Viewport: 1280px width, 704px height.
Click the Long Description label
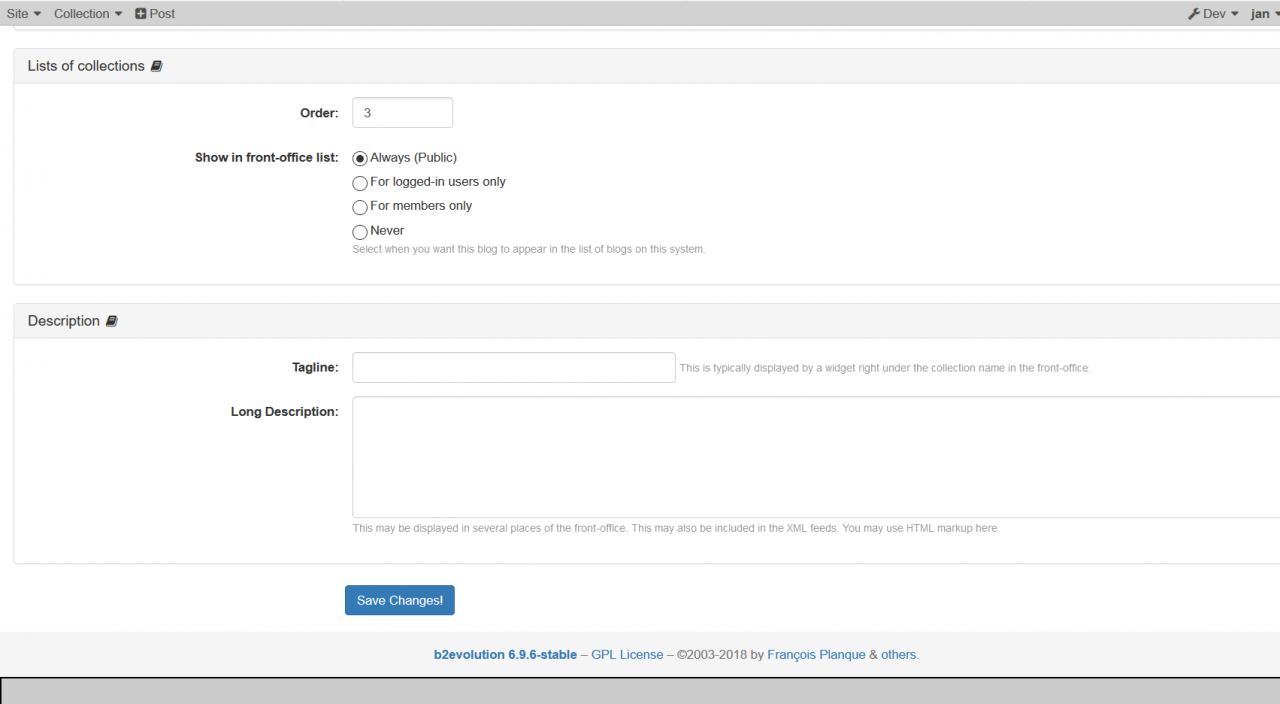(x=285, y=412)
